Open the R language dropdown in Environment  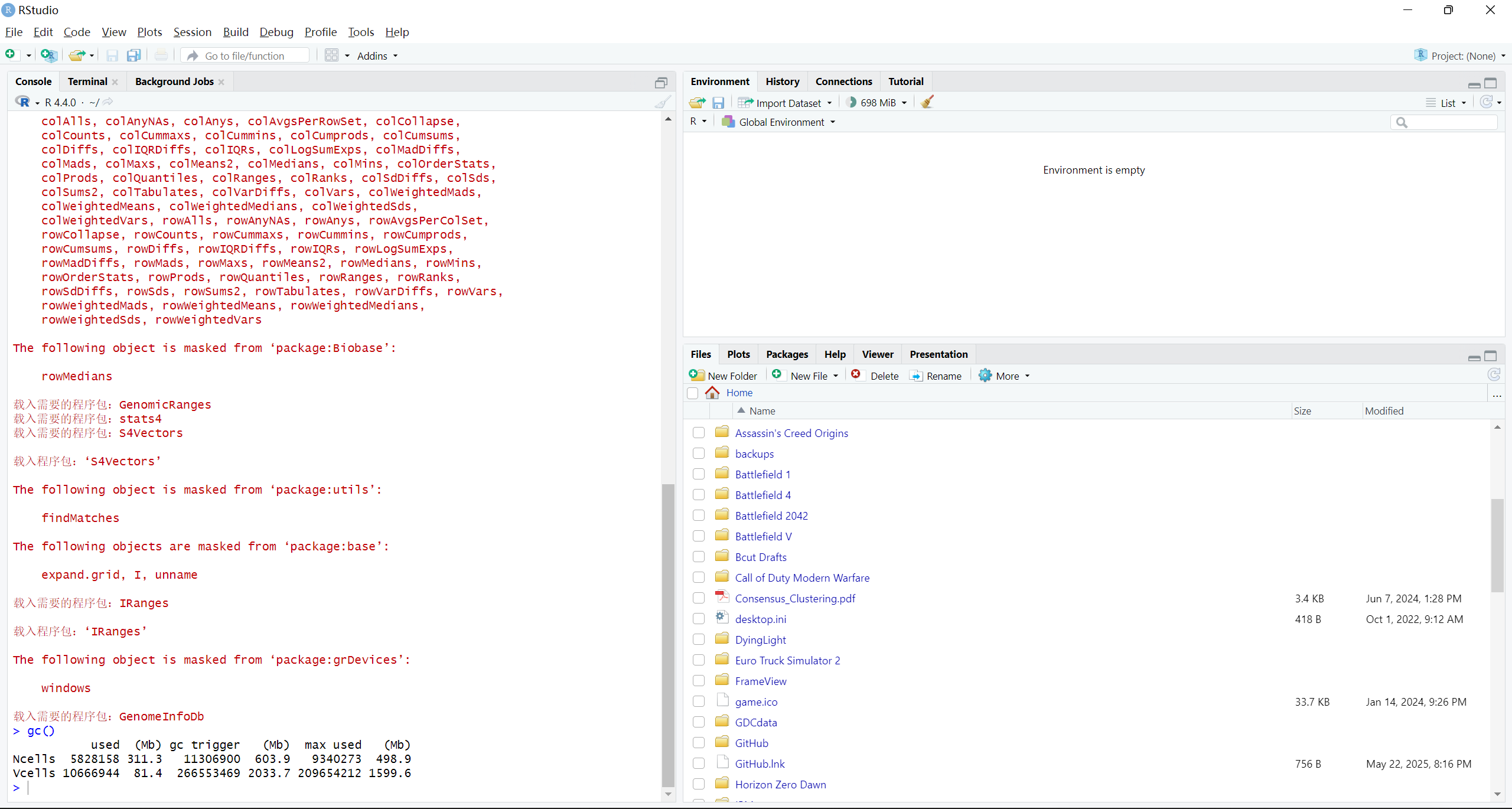[x=698, y=121]
